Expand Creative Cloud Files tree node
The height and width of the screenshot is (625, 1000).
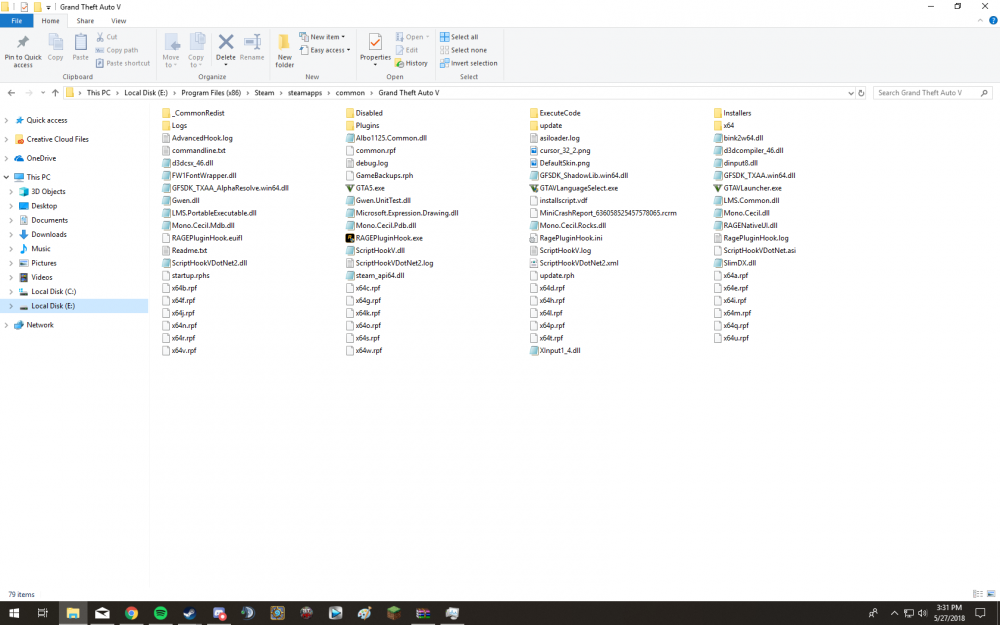point(6,140)
